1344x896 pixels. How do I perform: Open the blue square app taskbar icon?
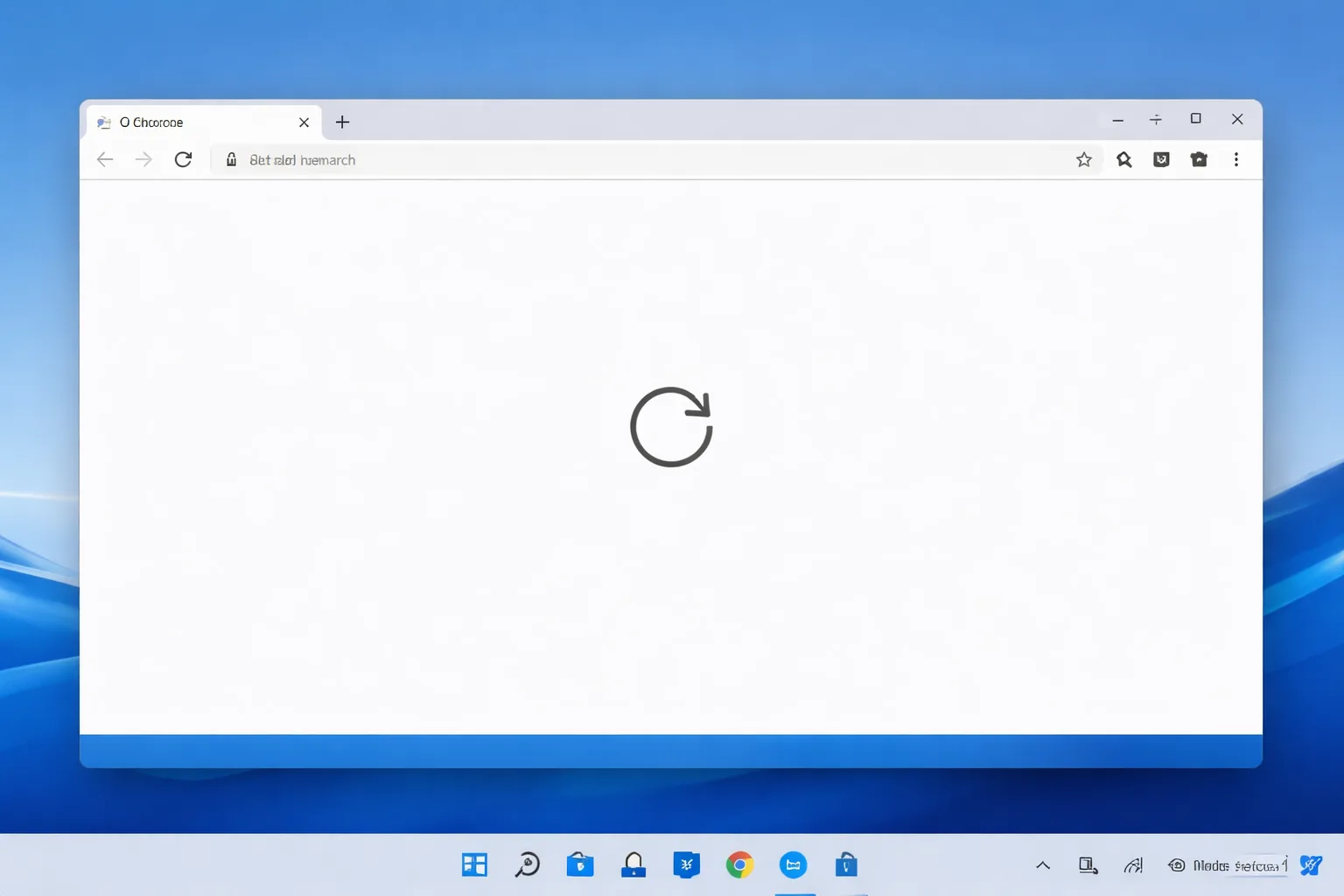coord(687,865)
